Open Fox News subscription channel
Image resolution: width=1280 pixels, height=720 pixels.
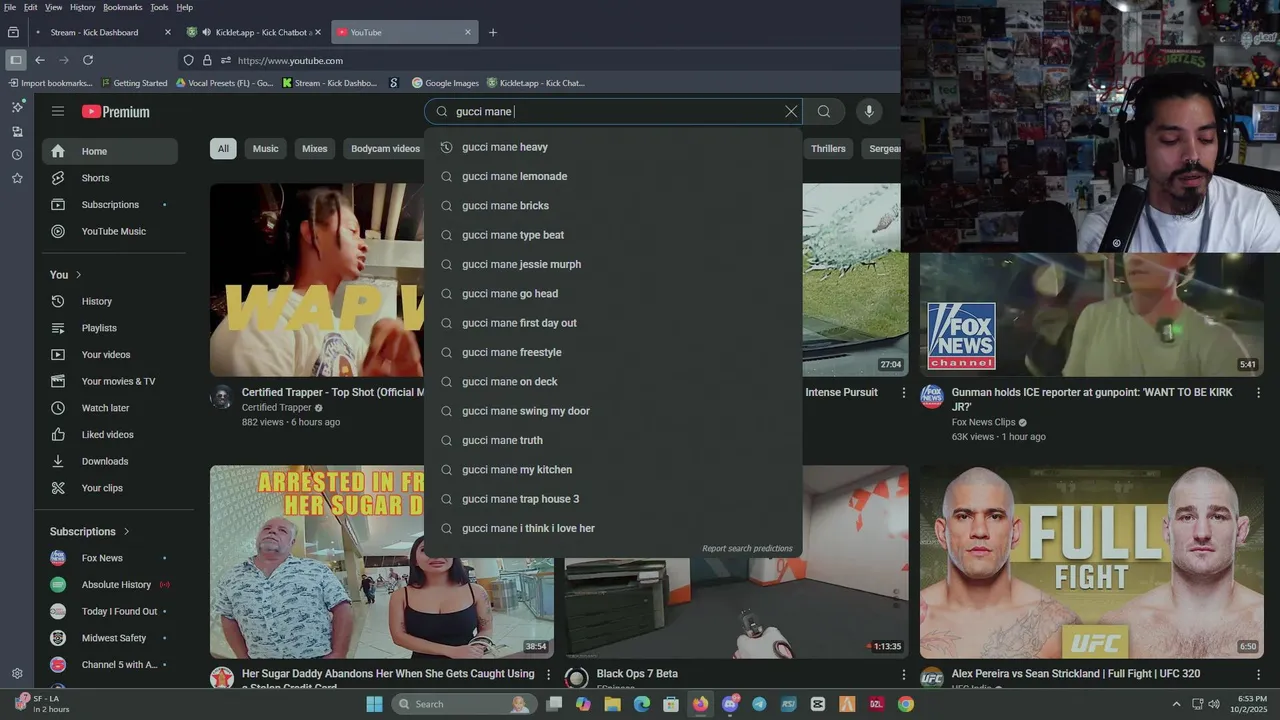[x=110, y=558]
